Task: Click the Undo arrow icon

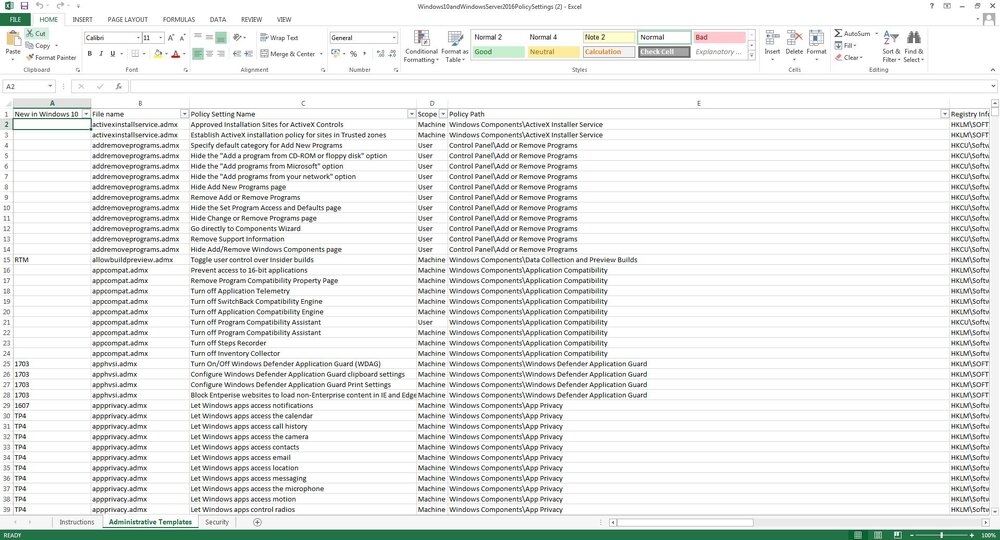Action: (40, 6)
